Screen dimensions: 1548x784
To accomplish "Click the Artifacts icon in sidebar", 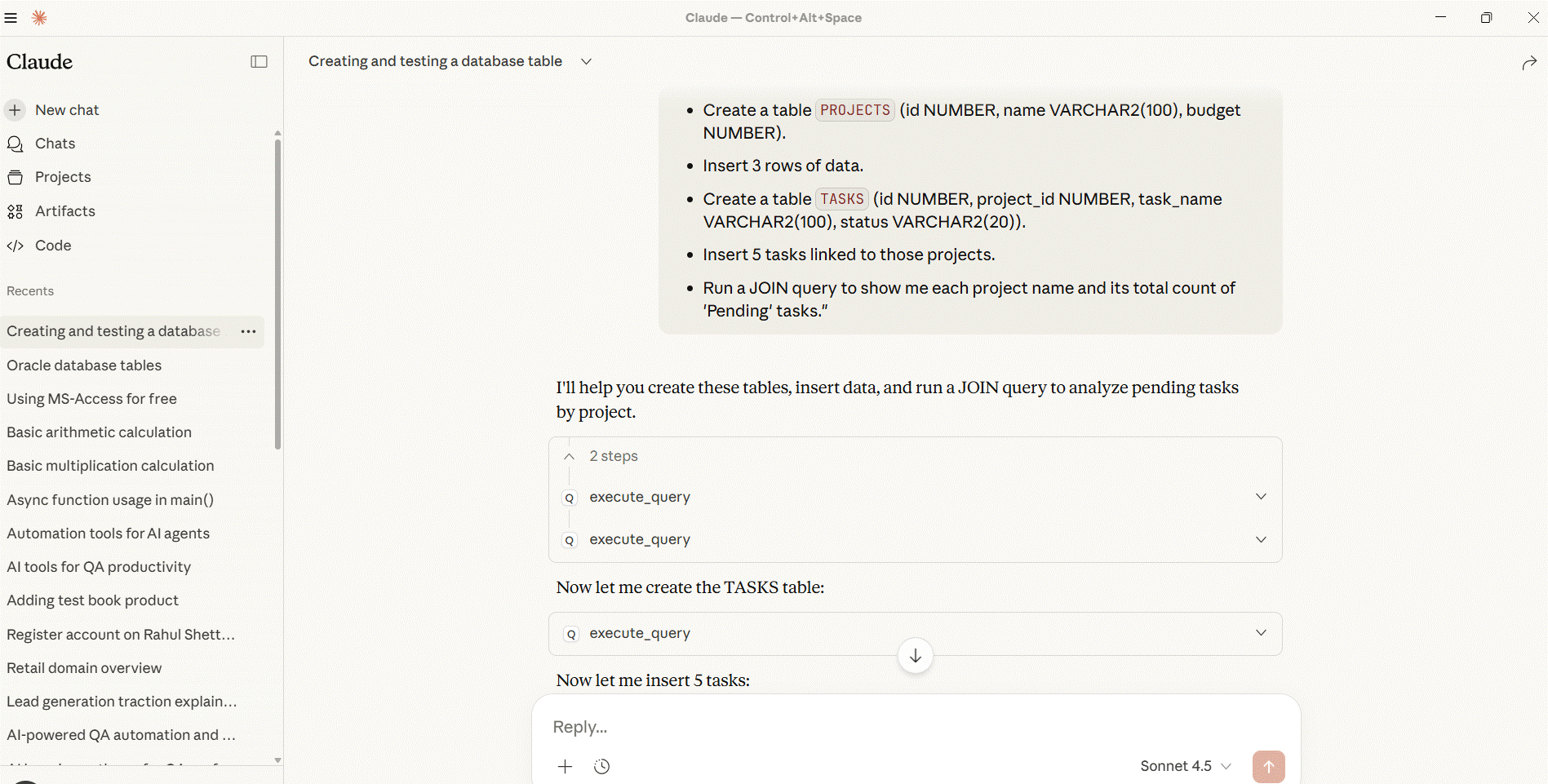I will (16, 212).
